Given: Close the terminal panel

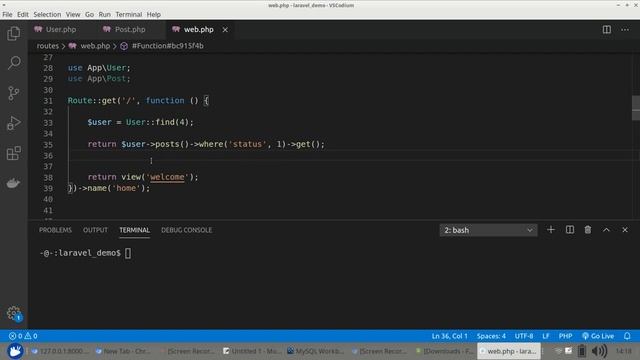Looking at the screenshot, I should click(x=625, y=230).
